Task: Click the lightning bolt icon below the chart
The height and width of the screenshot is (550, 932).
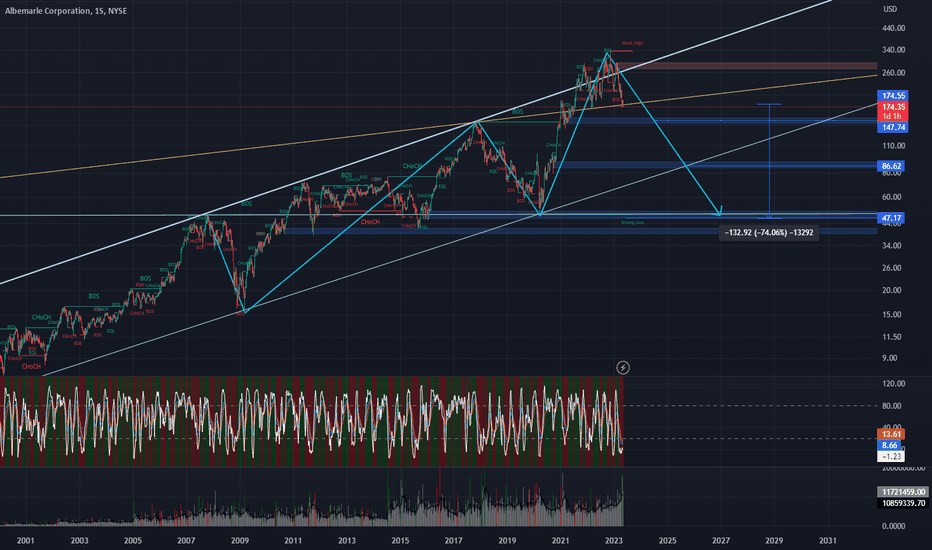Action: [622, 367]
